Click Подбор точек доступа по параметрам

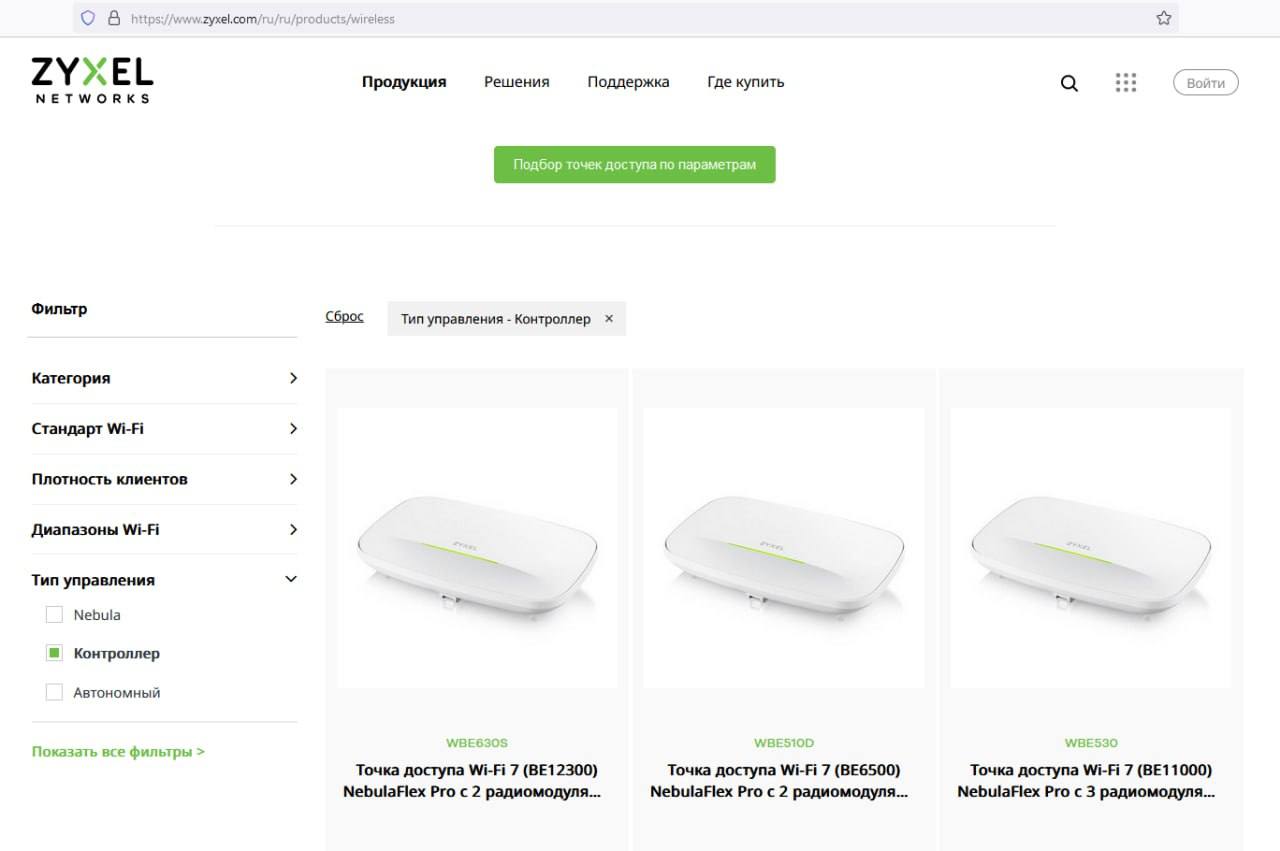tap(635, 165)
